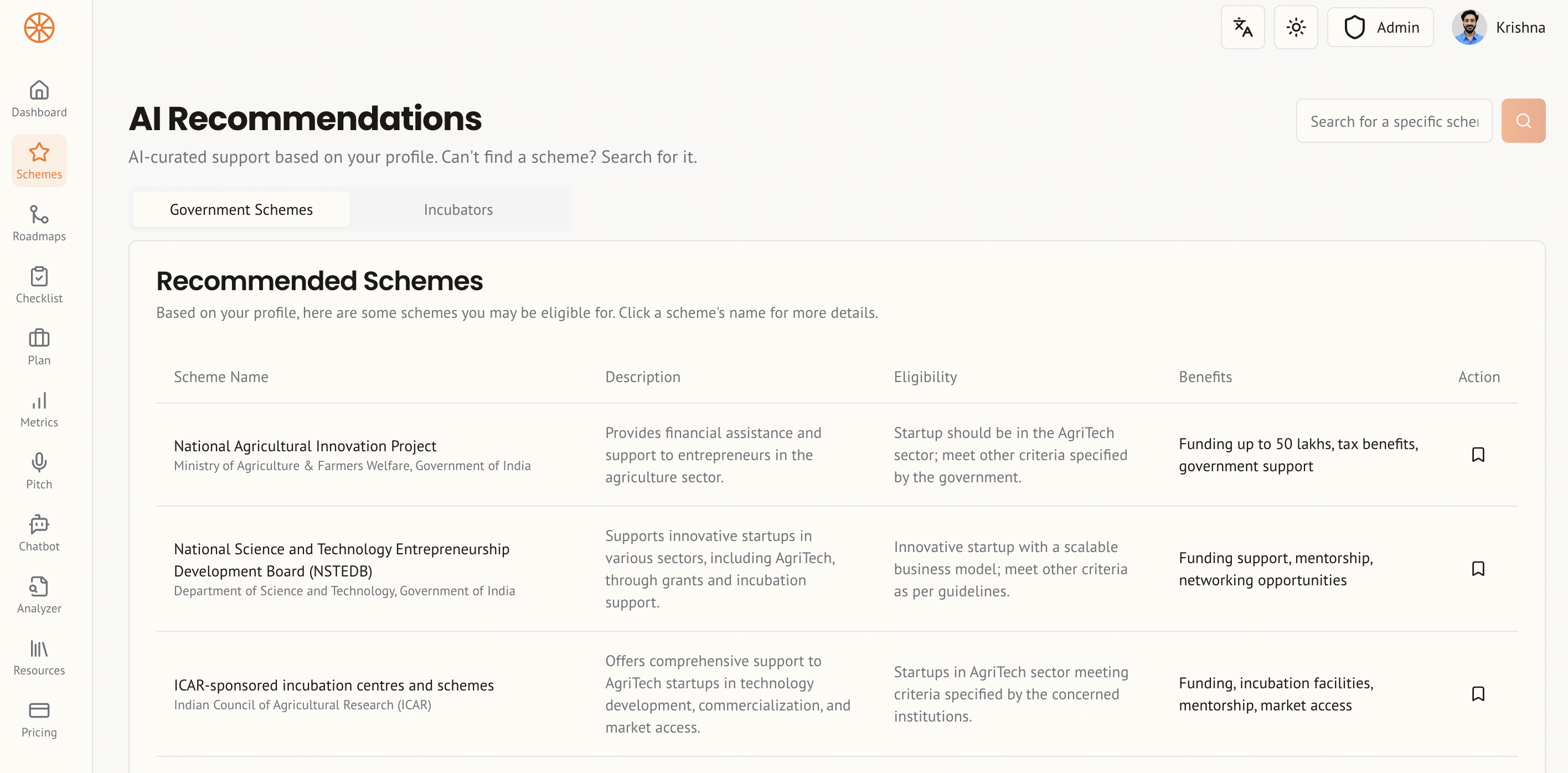Save the NSTEDB scheme bookmark
The image size is (1568, 773).
pyautogui.click(x=1478, y=569)
